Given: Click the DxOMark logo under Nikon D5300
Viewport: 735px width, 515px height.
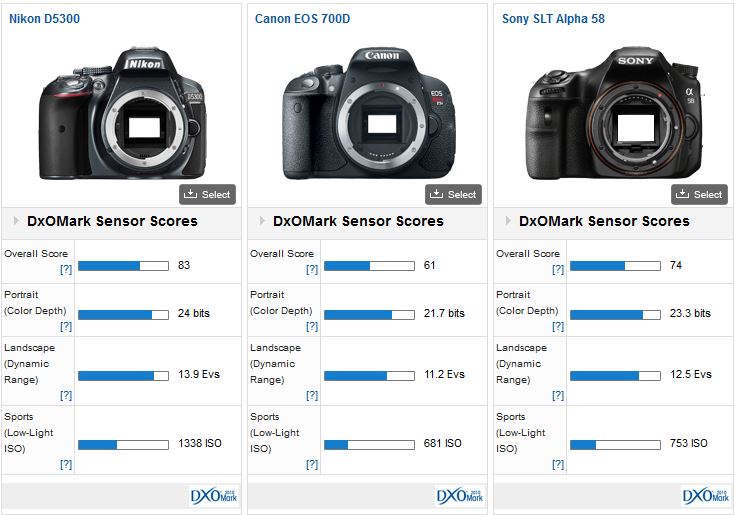Looking at the screenshot, I should point(213,495).
